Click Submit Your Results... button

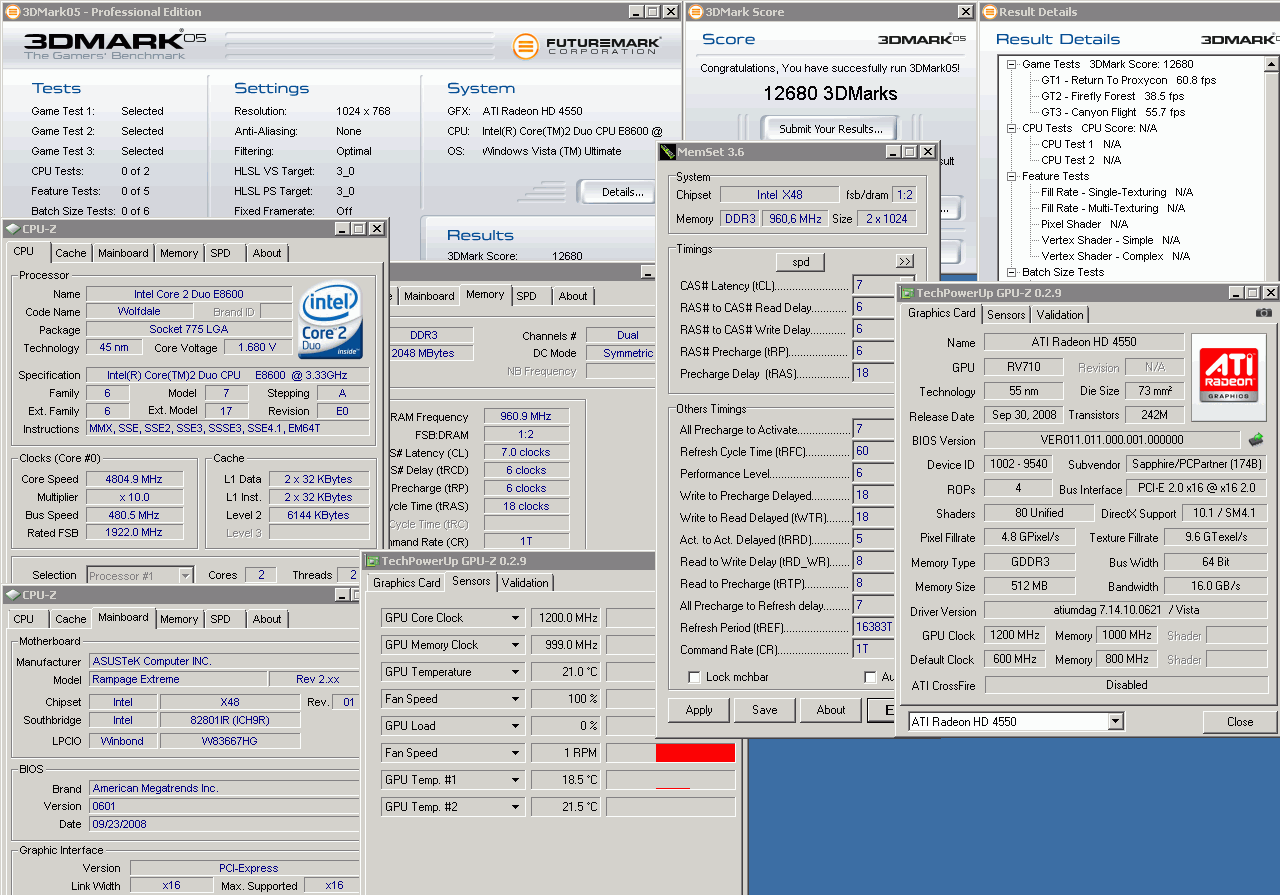831,128
